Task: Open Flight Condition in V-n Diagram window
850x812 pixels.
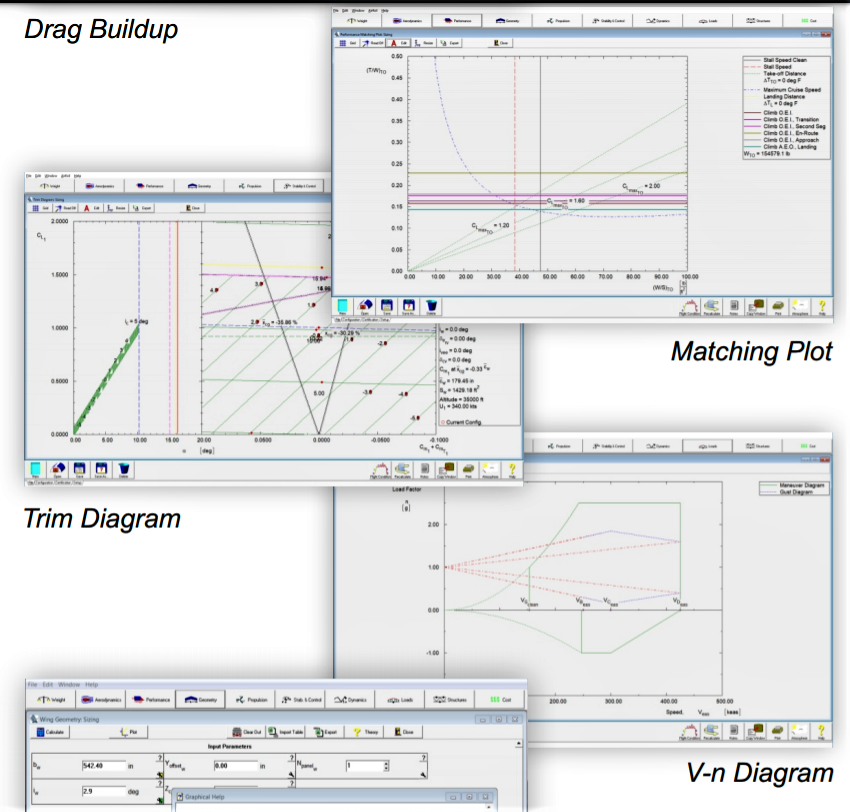Action: pyautogui.click(x=690, y=732)
